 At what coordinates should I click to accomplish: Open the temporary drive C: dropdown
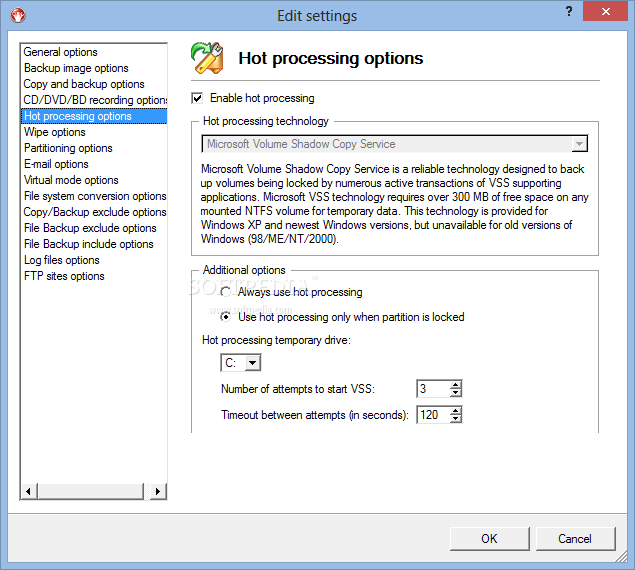[253, 363]
